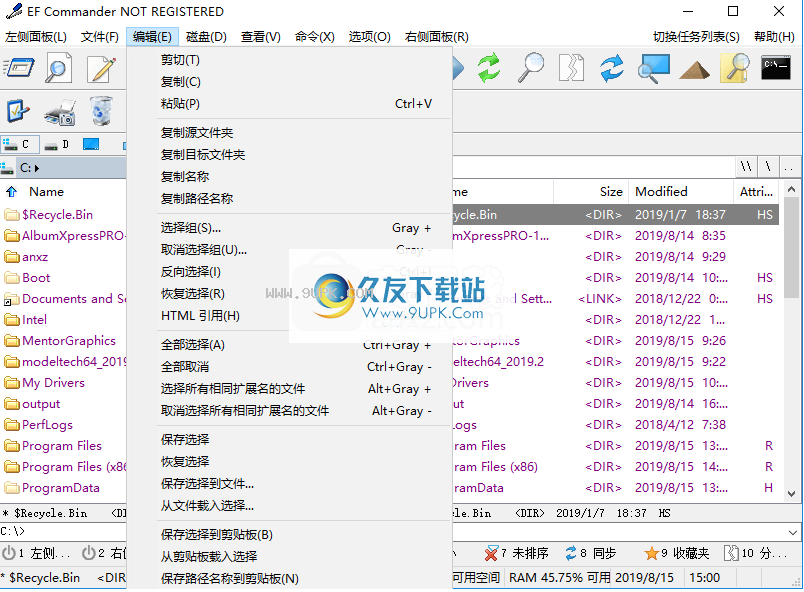
Task: Click the 7 未排序 function button
Action: tap(516, 553)
